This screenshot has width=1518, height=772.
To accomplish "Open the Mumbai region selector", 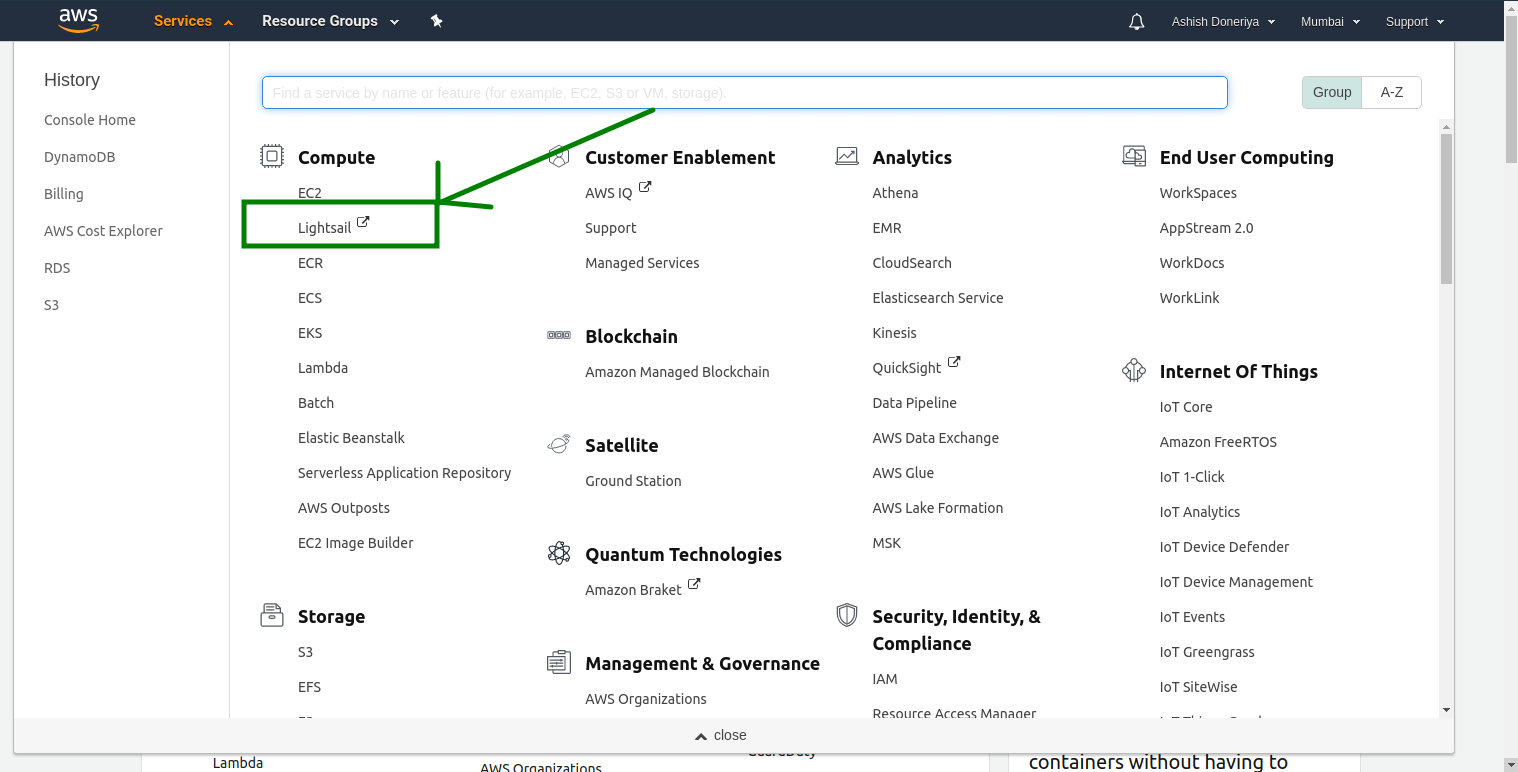I will pos(1330,22).
